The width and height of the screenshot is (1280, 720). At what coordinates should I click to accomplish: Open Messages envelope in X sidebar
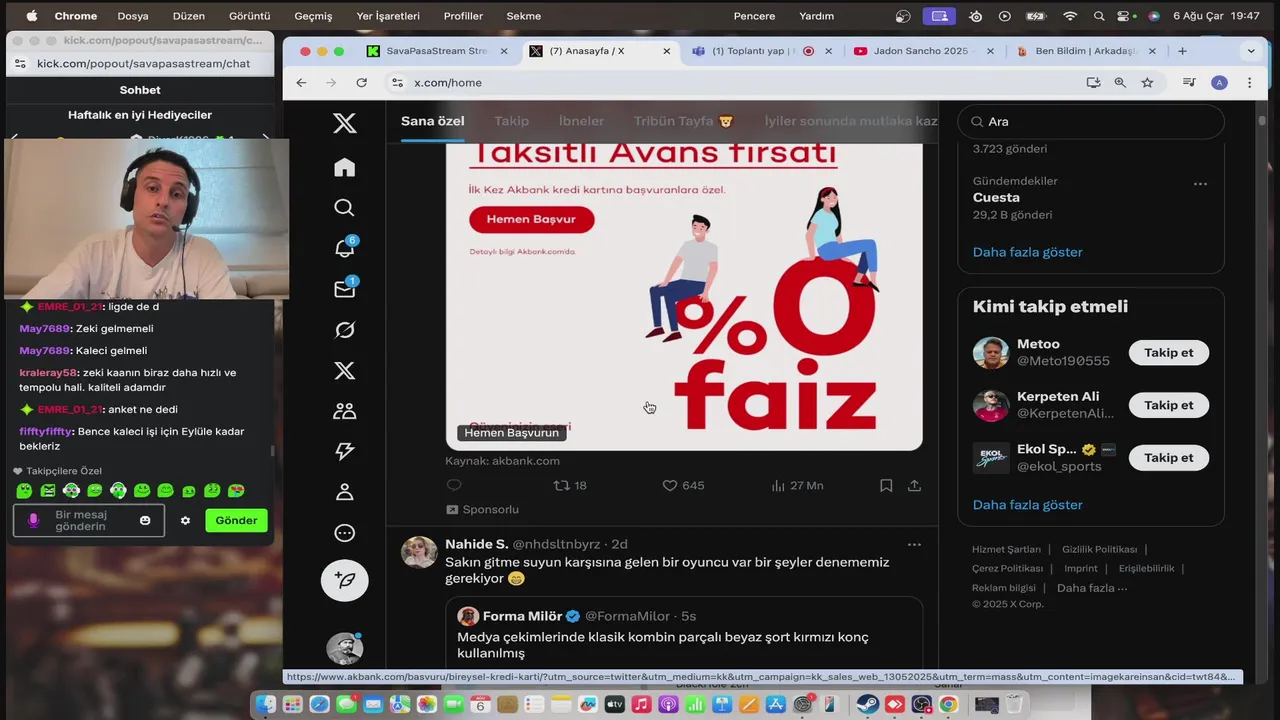(x=344, y=289)
